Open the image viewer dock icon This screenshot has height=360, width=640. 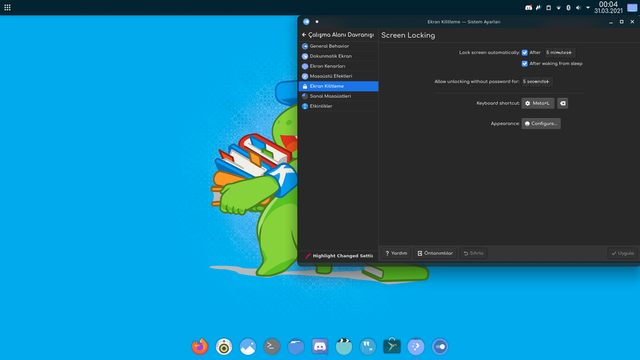pyautogui.click(x=248, y=347)
